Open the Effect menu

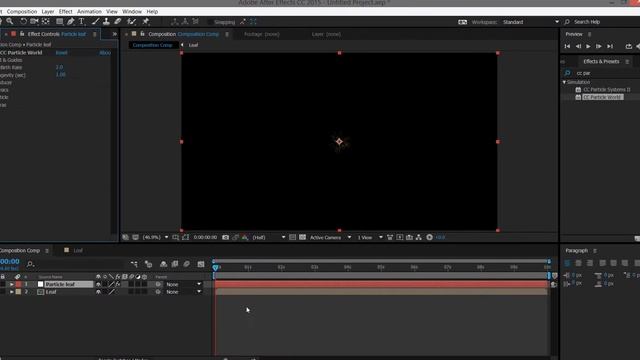click(65, 11)
